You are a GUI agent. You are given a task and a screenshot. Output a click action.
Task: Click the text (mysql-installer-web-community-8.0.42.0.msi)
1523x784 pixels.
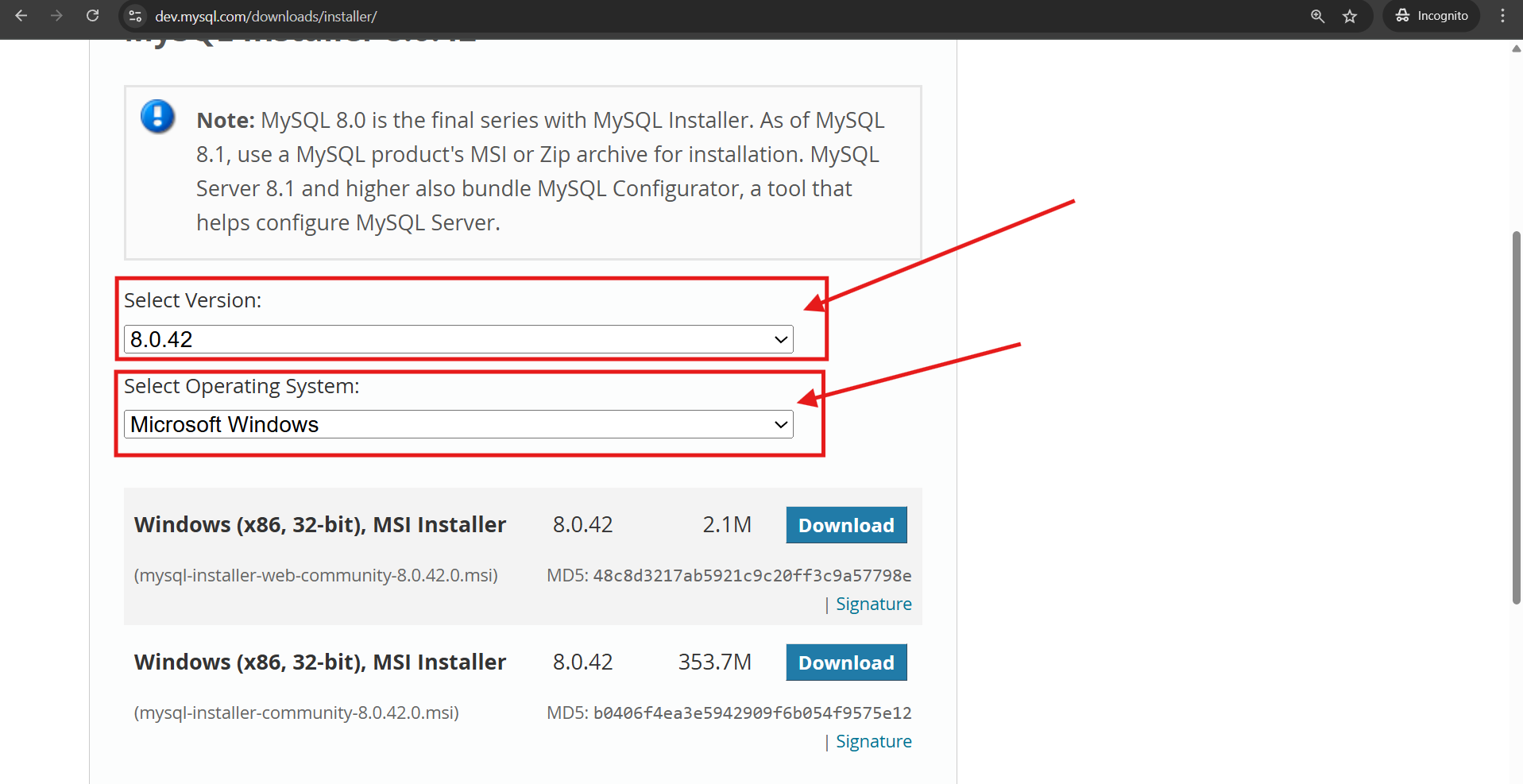click(316, 575)
